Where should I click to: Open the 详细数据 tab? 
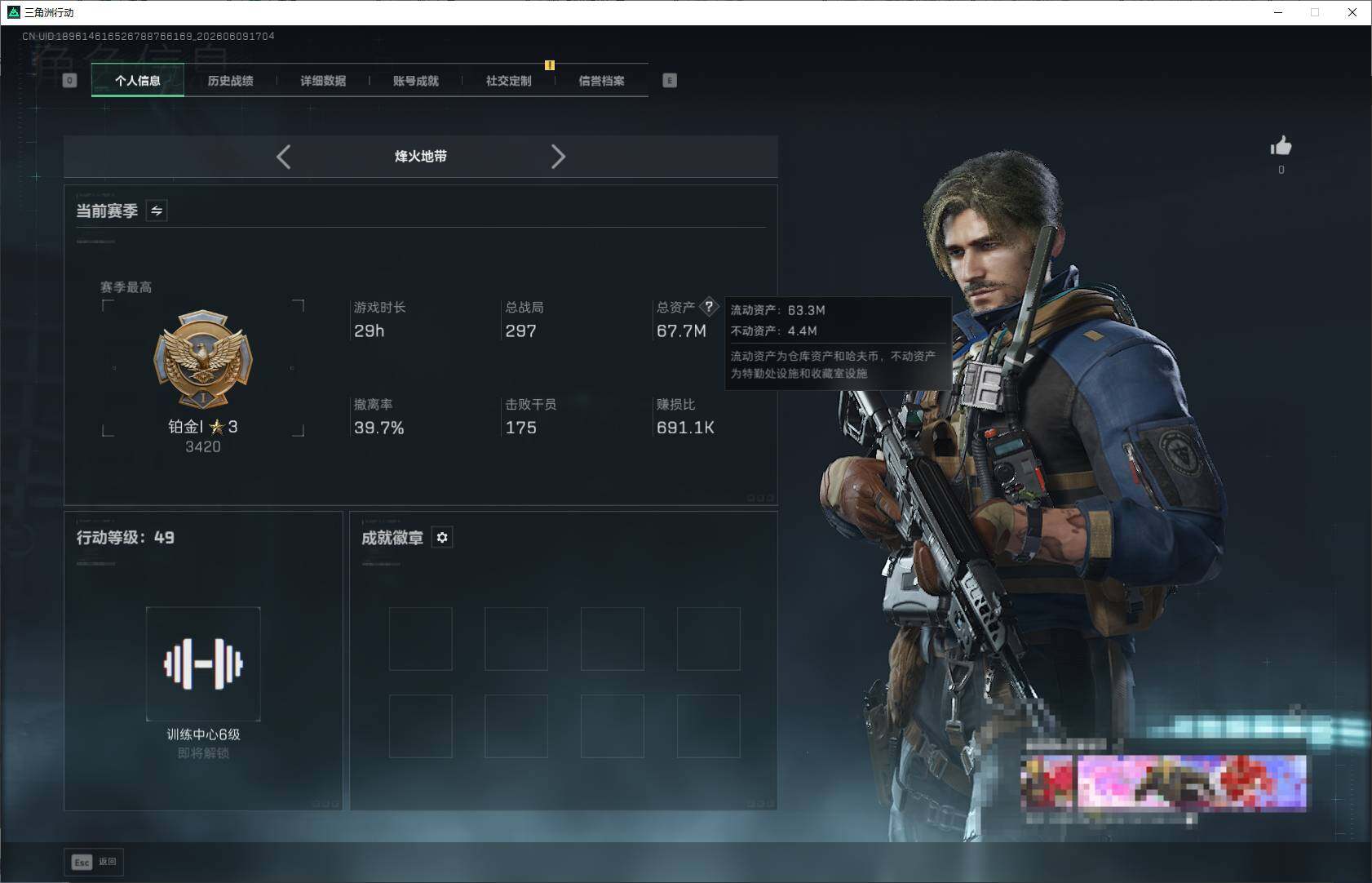tap(323, 80)
